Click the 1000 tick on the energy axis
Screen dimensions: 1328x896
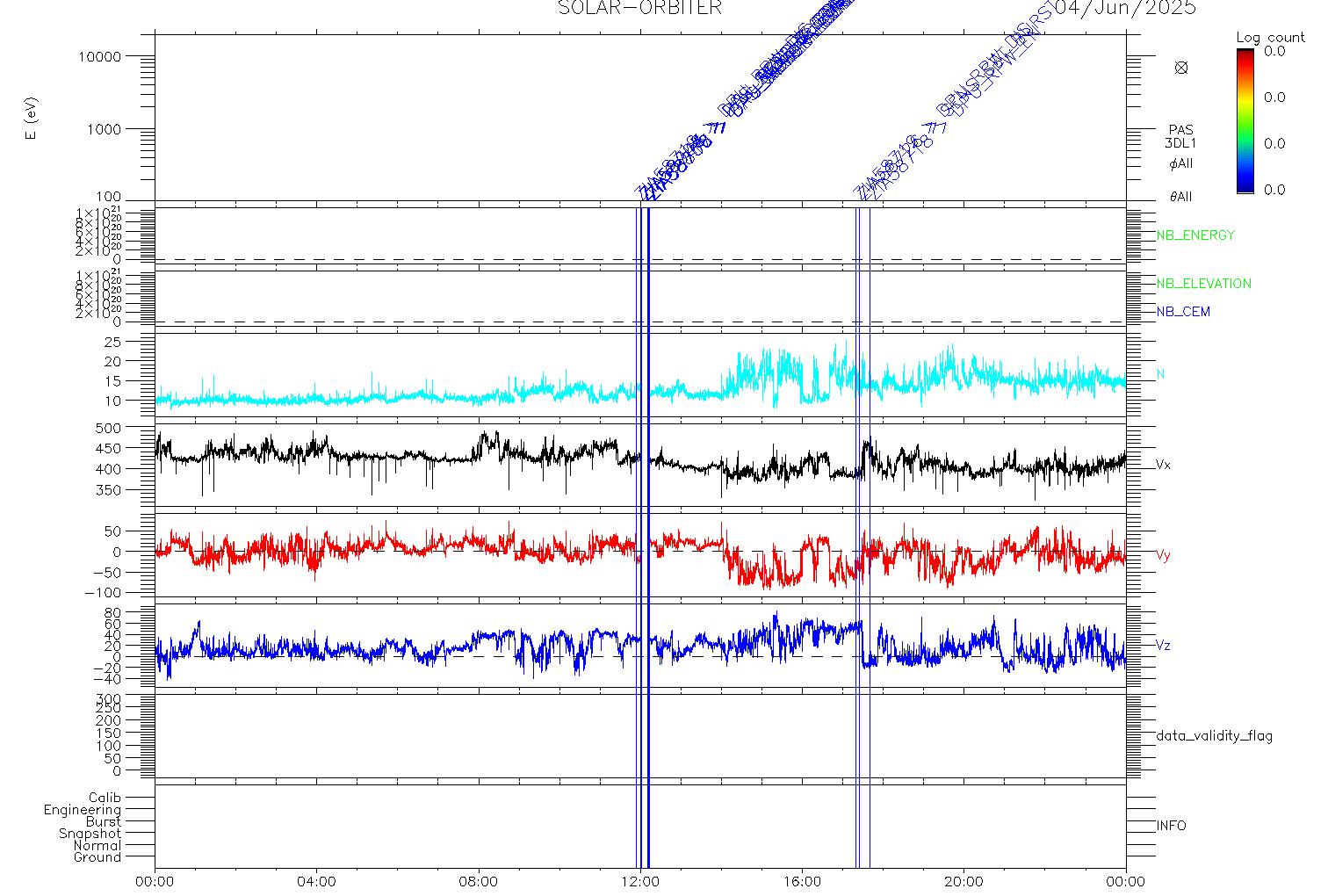105,129
